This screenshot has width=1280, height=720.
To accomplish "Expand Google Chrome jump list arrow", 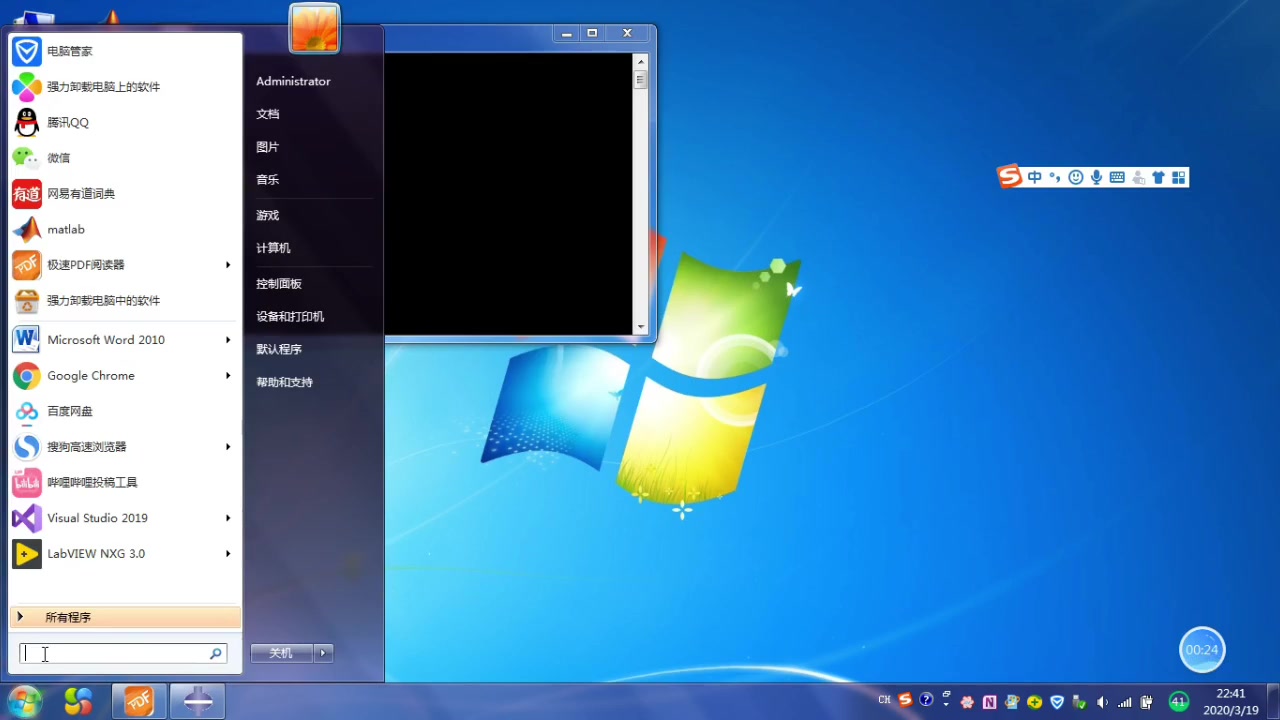I will point(228,376).
